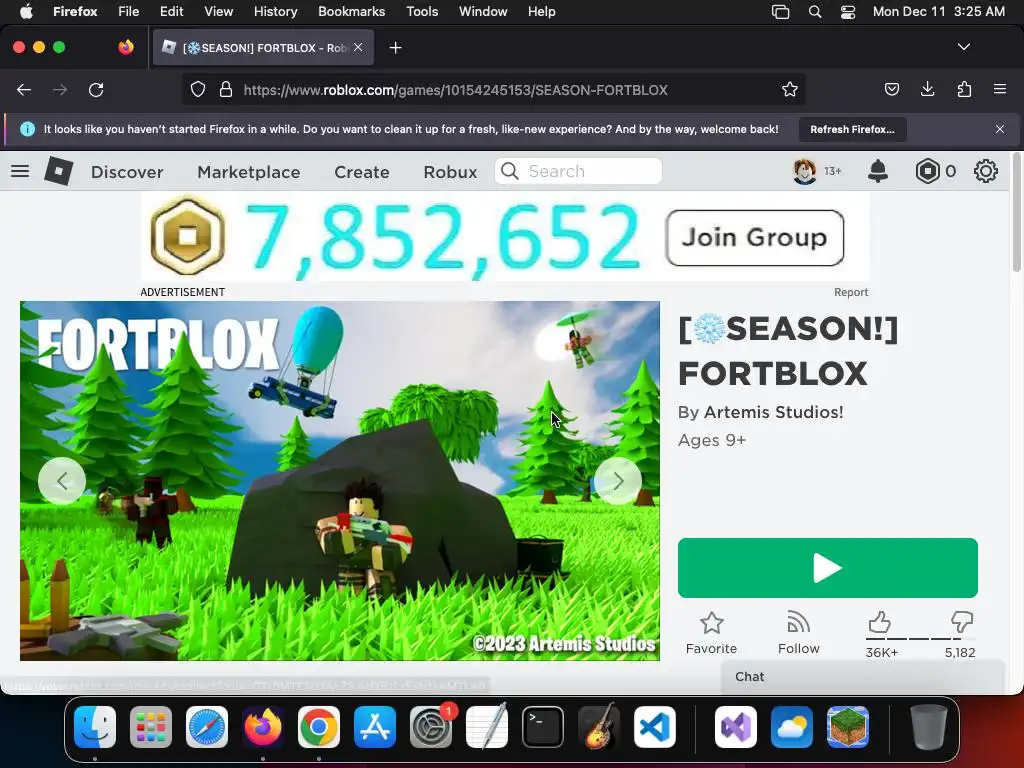Image resolution: width=1024 pixels, height=768 pixels.
Task: Open the user avatar profile icon
Action: click(x=805, y=171)
